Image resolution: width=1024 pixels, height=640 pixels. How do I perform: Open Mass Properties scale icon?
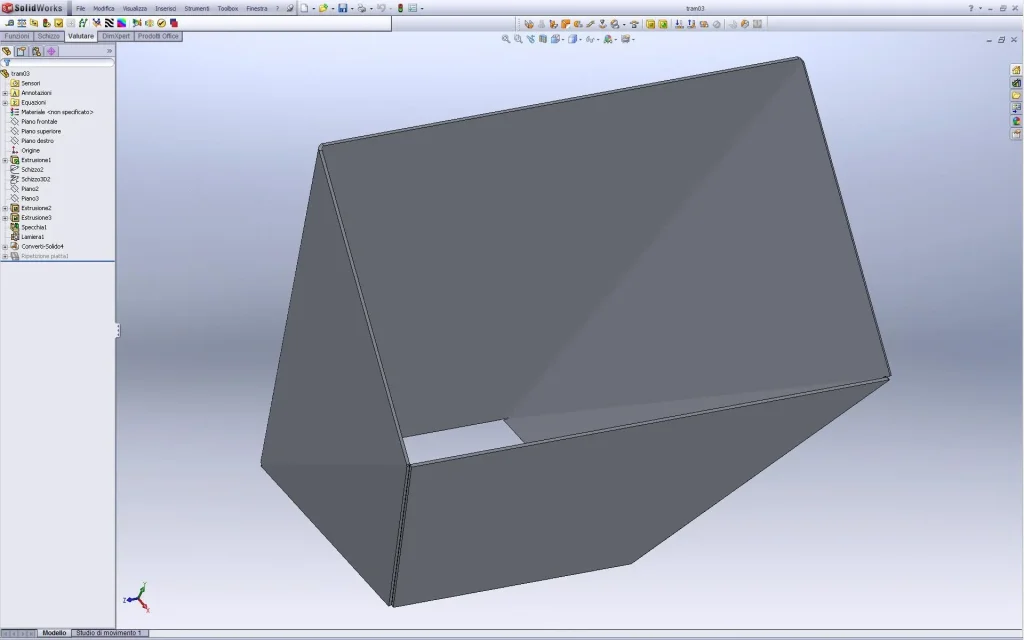[x=22, y=23]
